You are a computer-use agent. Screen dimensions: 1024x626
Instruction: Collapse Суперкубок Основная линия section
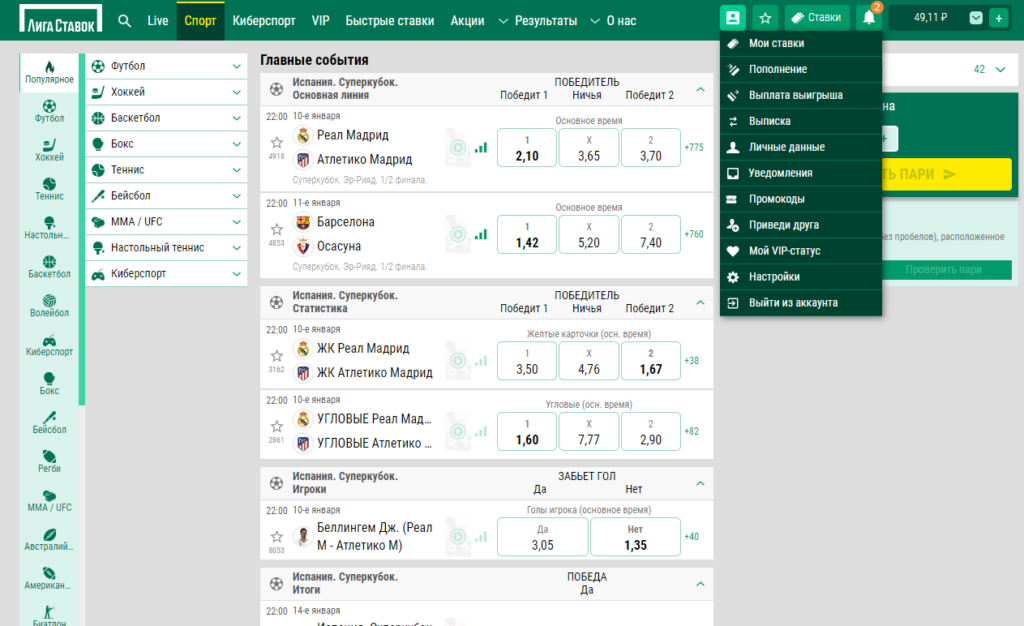click(x=700, y=89)
